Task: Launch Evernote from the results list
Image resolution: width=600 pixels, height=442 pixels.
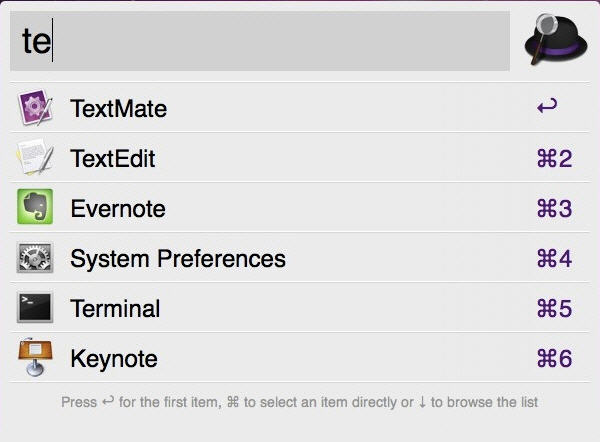Action: pyautogui.click(x=117, y=209)
